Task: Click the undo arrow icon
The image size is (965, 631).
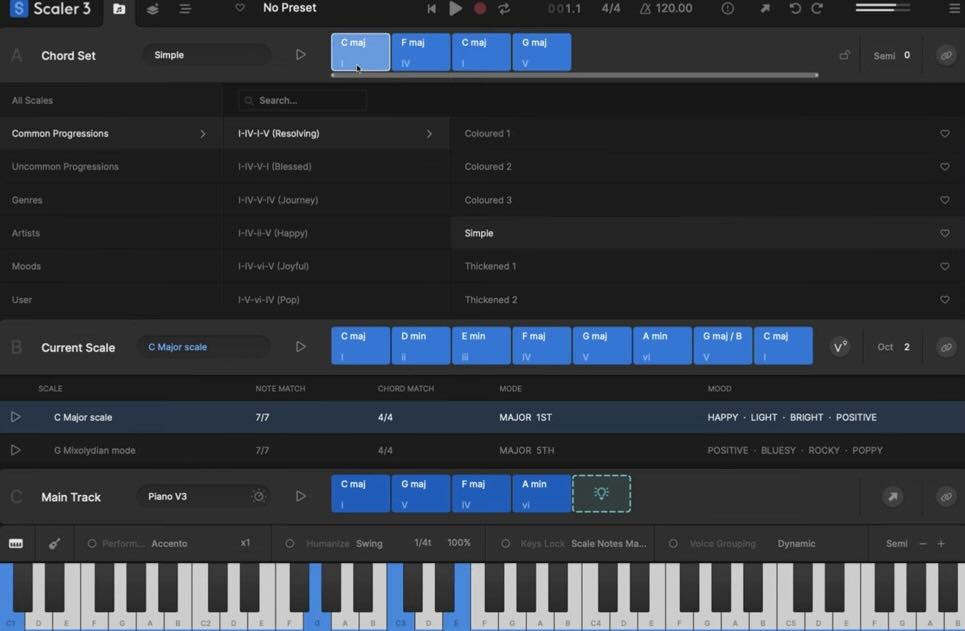Action: (795, 8)
